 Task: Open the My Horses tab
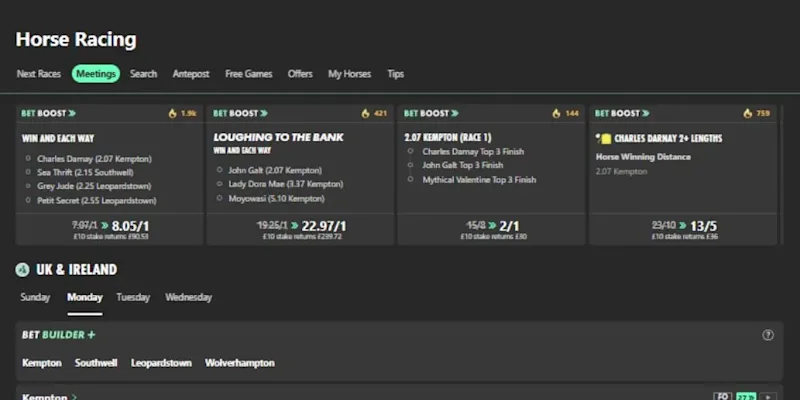[x=349, y=74]
